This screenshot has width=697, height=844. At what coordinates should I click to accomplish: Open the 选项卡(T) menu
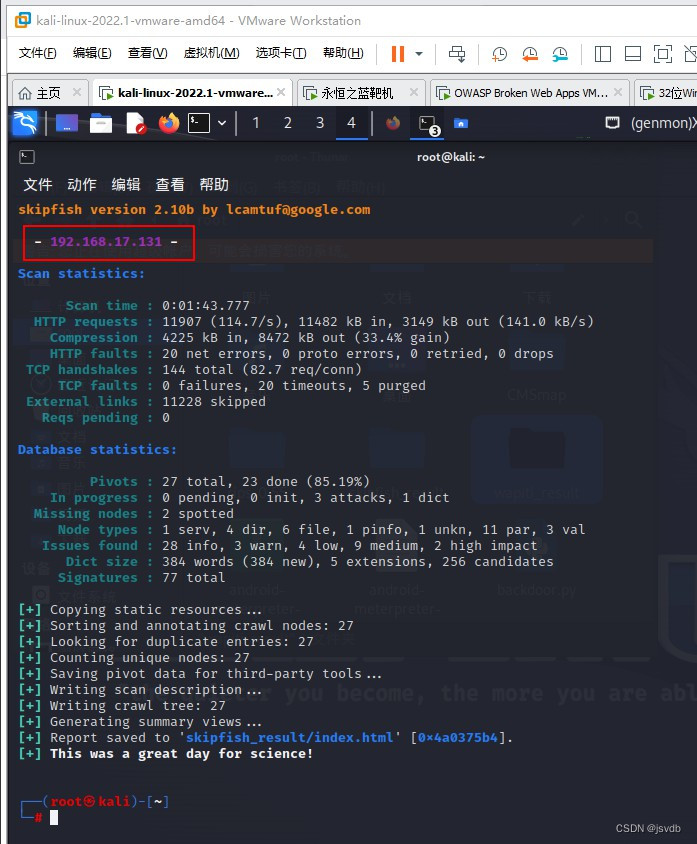(280, 53)
